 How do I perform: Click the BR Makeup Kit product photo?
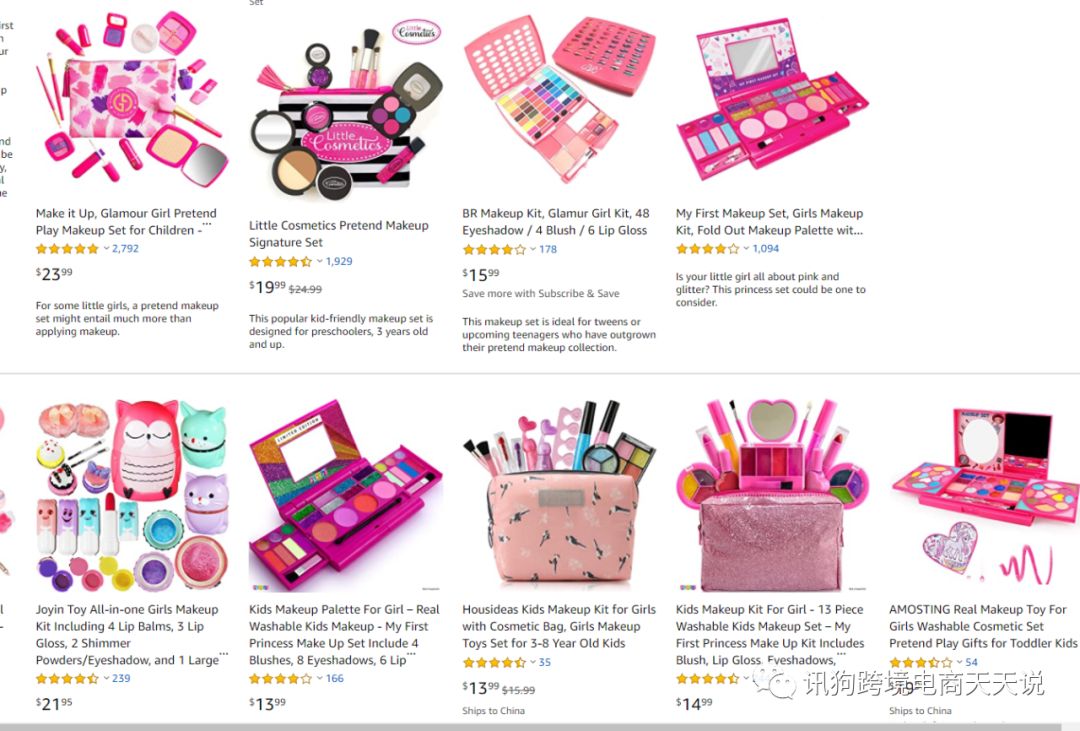[559, 99]
